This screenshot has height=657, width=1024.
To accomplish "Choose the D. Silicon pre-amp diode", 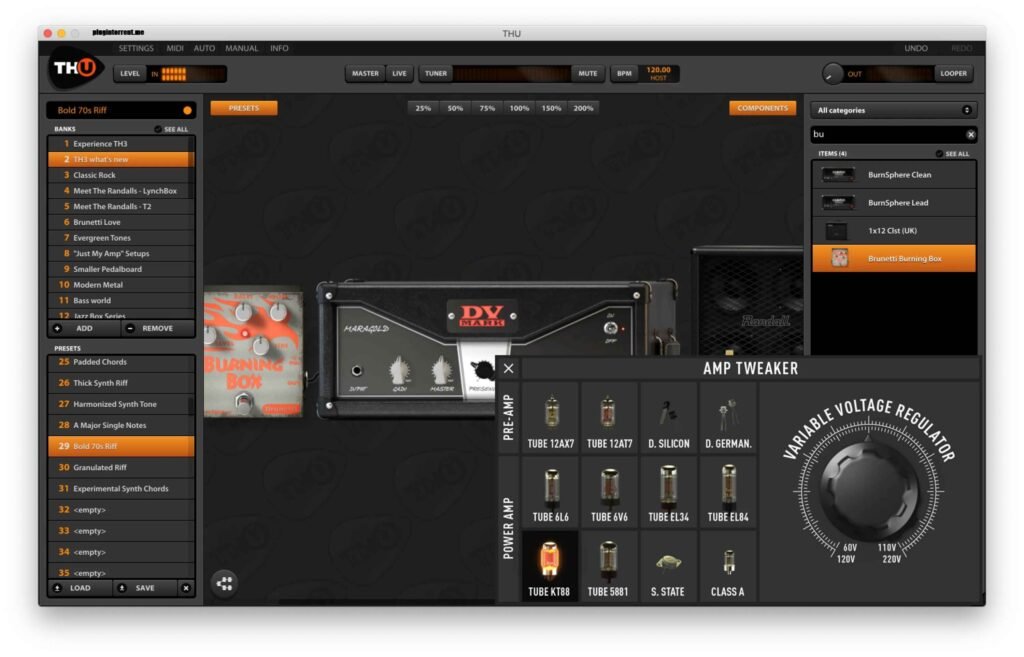I will [668, 419].
